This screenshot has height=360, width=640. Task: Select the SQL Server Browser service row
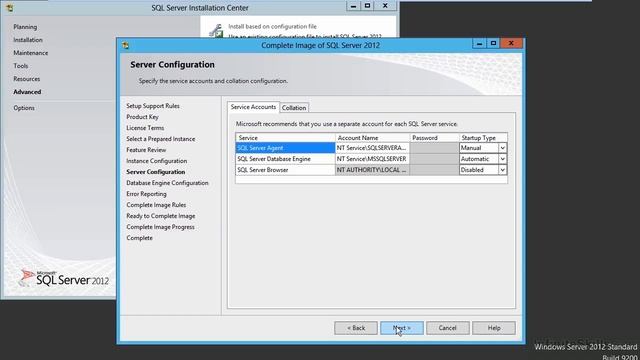(285, 170)
